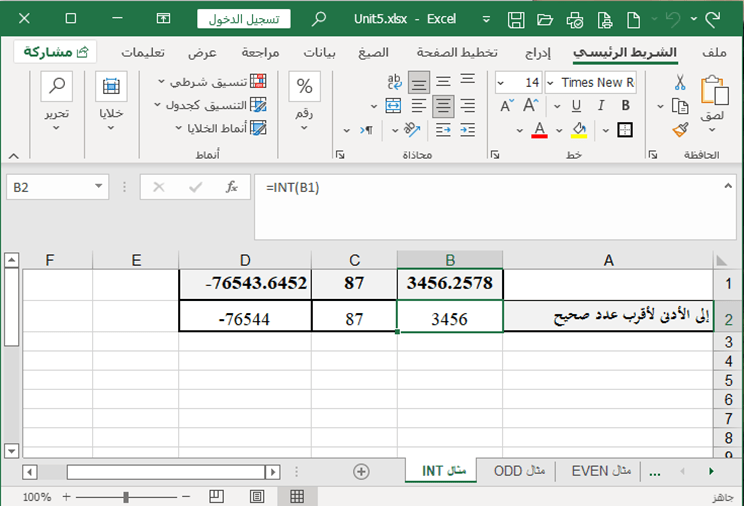Click the Cut scissors icon
The width and height of the screenshot is (744, 506).
[680, 83]
